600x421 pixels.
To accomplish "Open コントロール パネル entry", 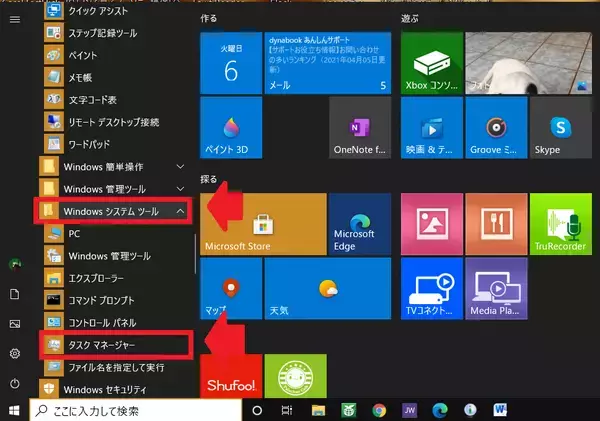I will [x=104, y=322].
